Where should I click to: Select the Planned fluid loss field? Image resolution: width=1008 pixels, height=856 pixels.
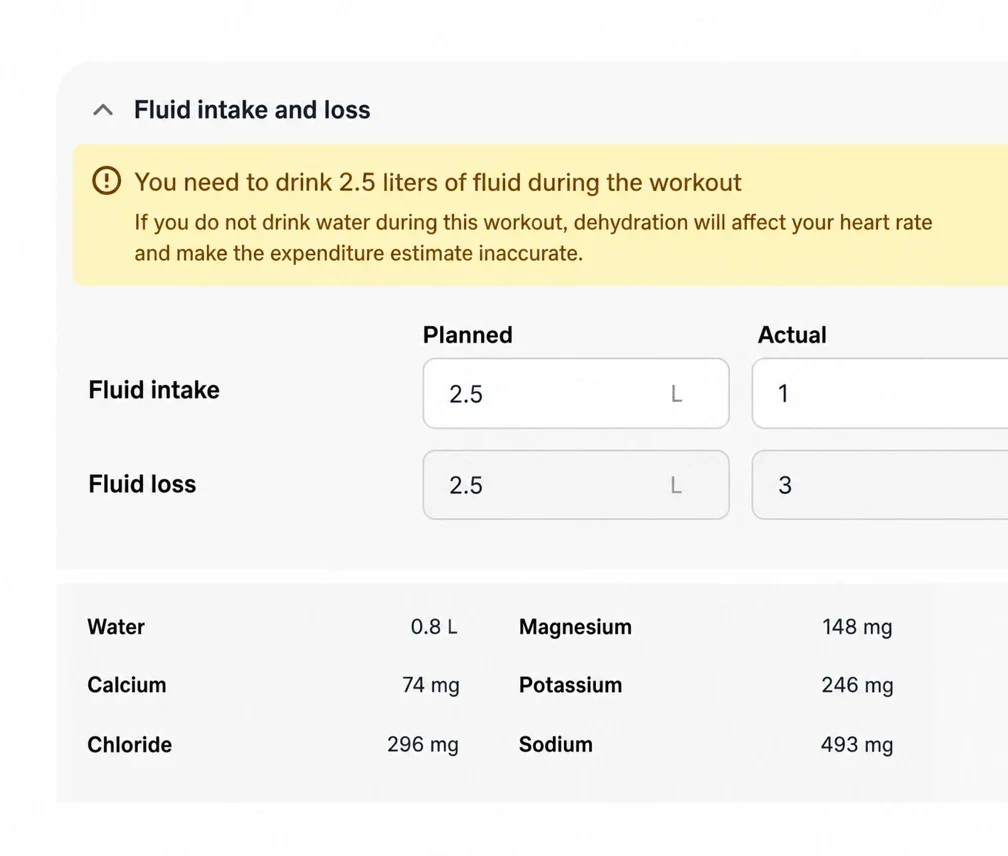coord(576,485)
